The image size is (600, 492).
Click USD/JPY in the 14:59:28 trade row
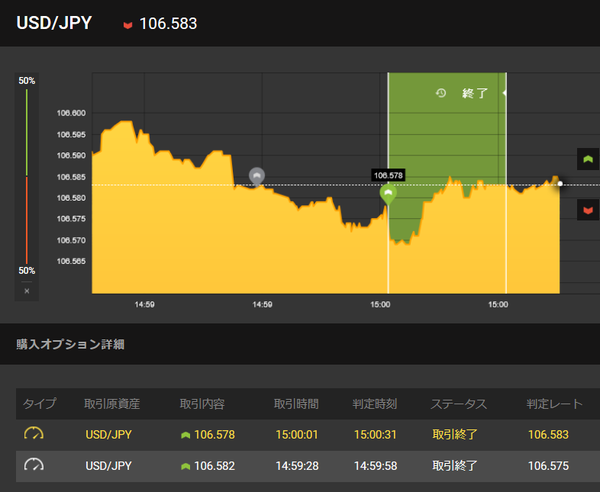[x=109, y=466]
